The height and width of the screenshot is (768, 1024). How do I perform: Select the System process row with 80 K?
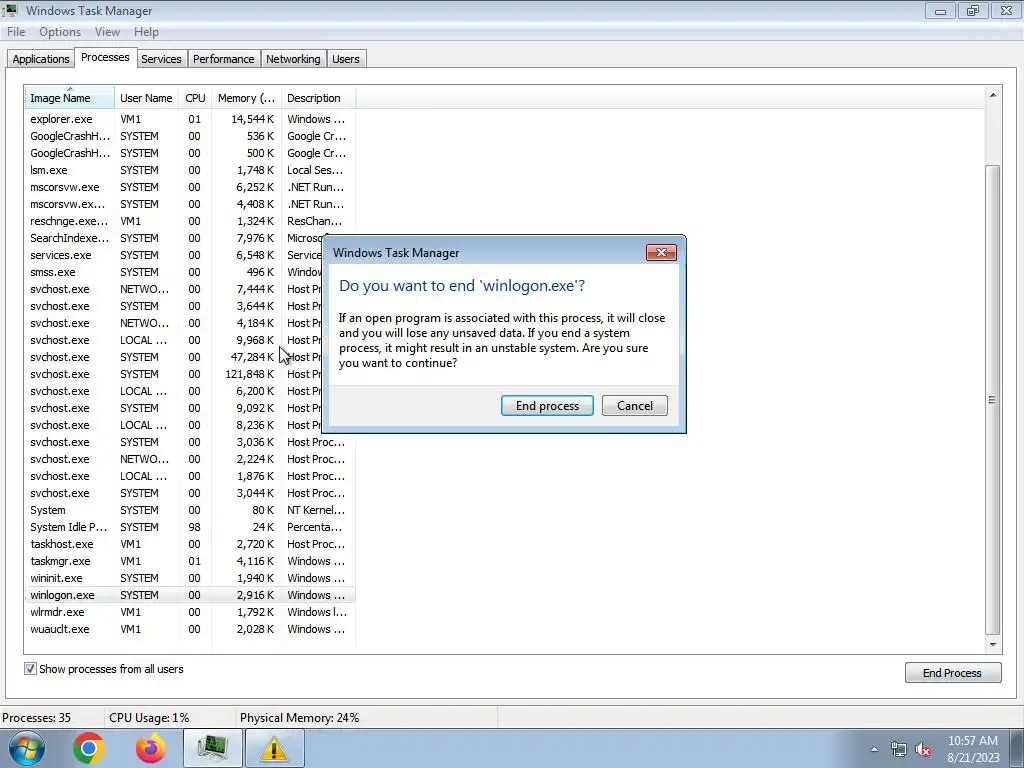189,510
